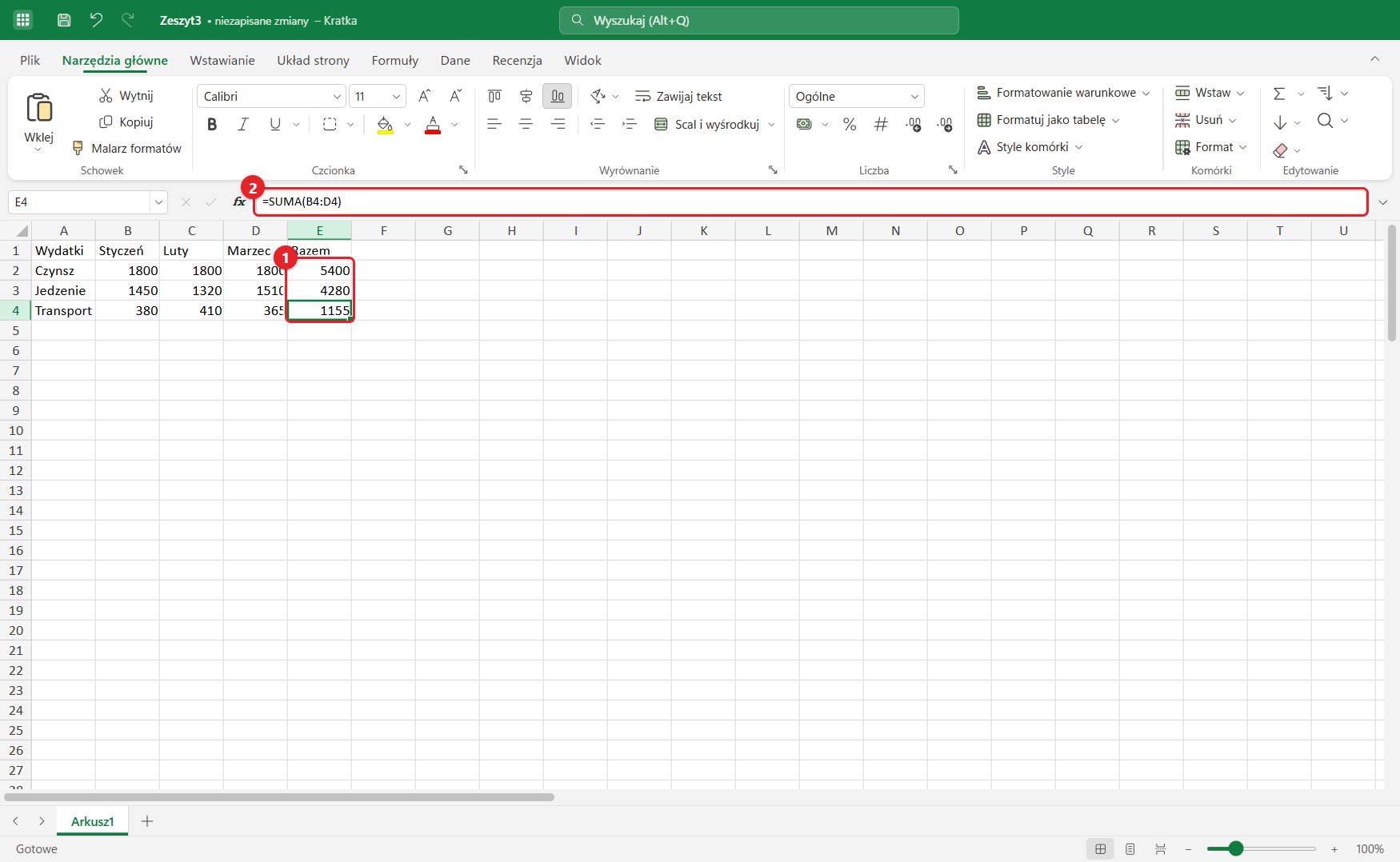Select the Arkusz1 sheet tab
Screen dimensions: 1400x862
click(x=93, y=821)
